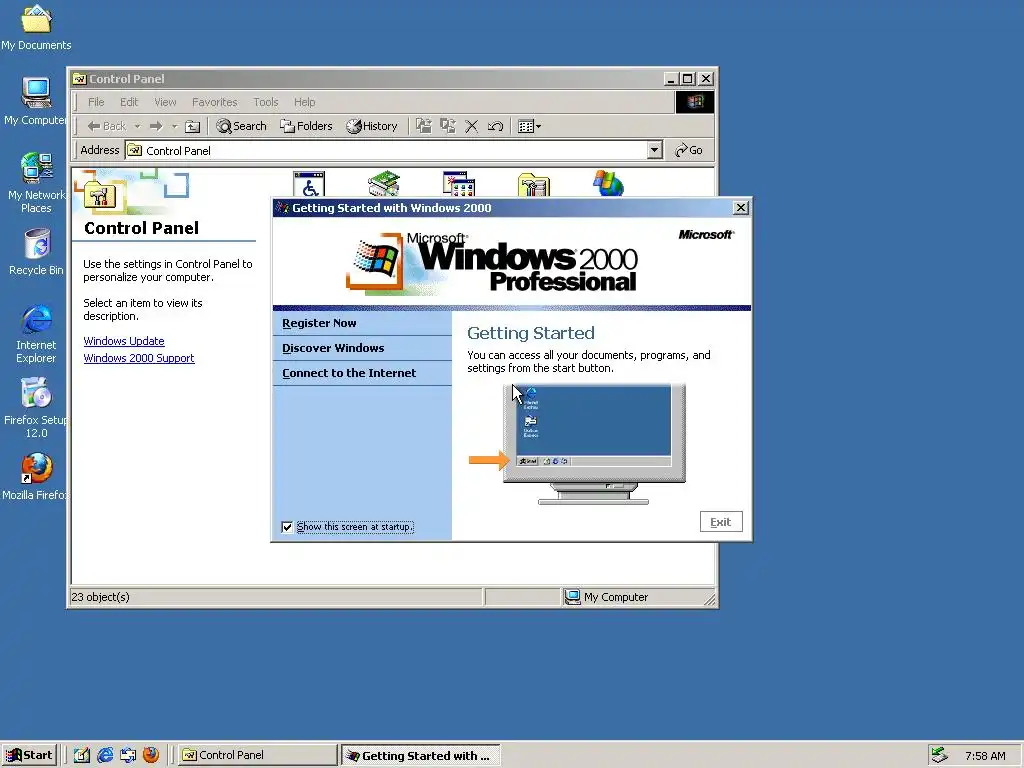Click the '23 object(s)' status bar text
This screenshot has height=768, width=1024.
(x=101, y=597)
